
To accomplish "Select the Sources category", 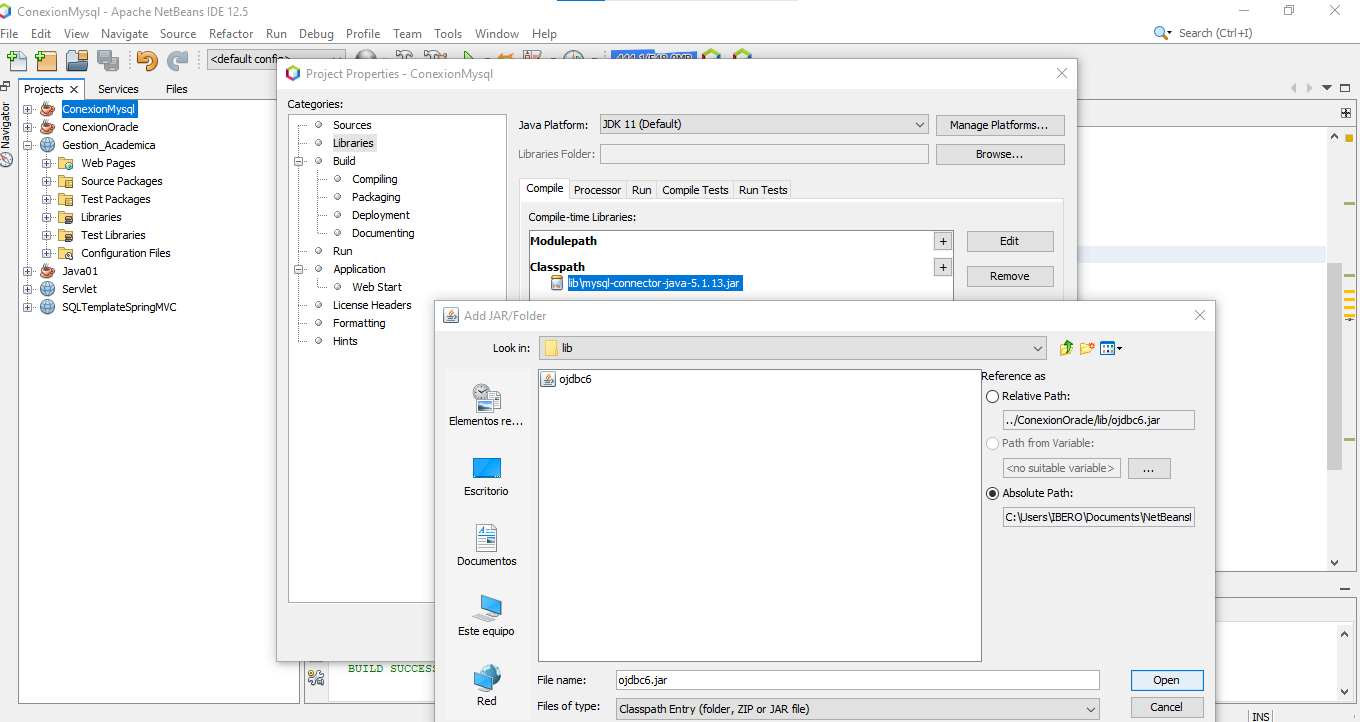I will 352,125.
